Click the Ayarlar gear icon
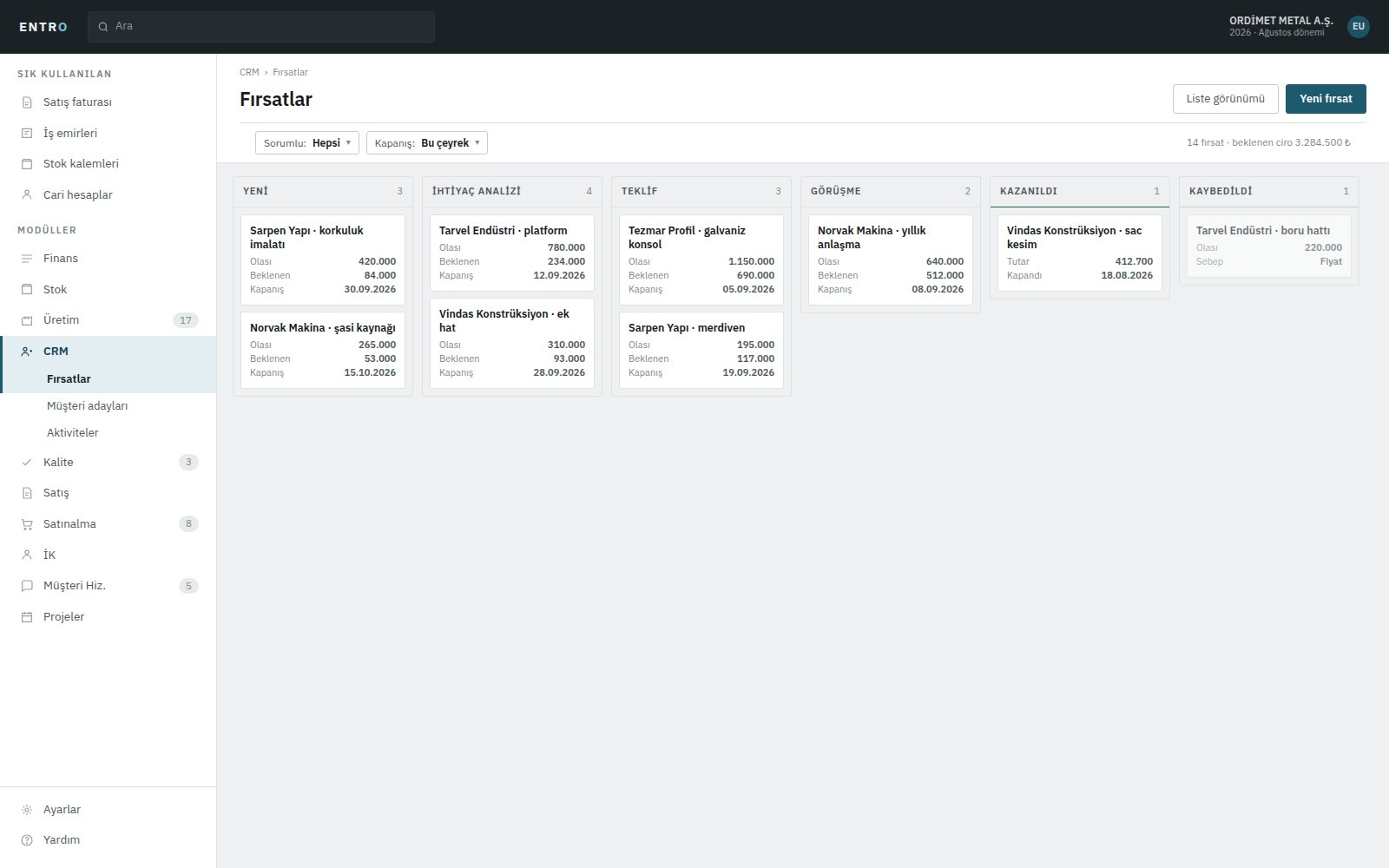 pos(27,810)
